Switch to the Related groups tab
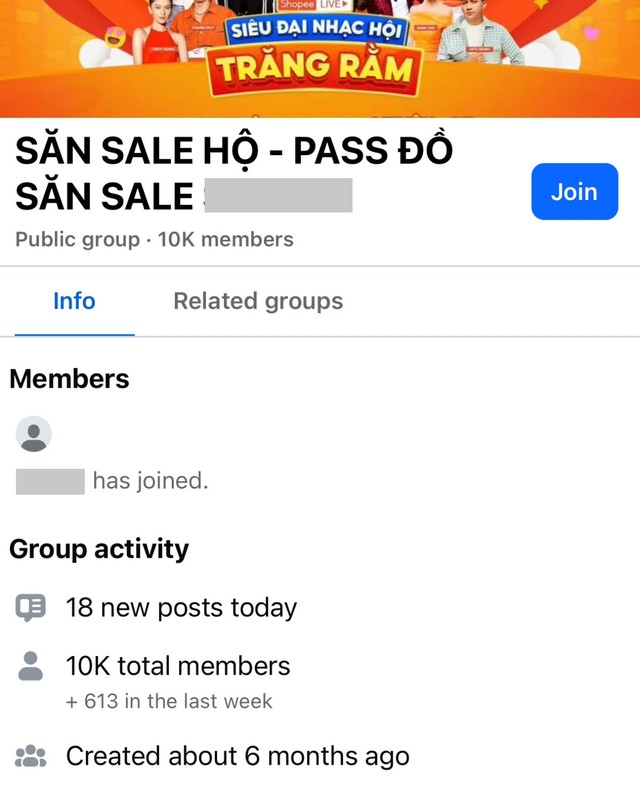This screenshot has height=800, width=640. [258, 301]
